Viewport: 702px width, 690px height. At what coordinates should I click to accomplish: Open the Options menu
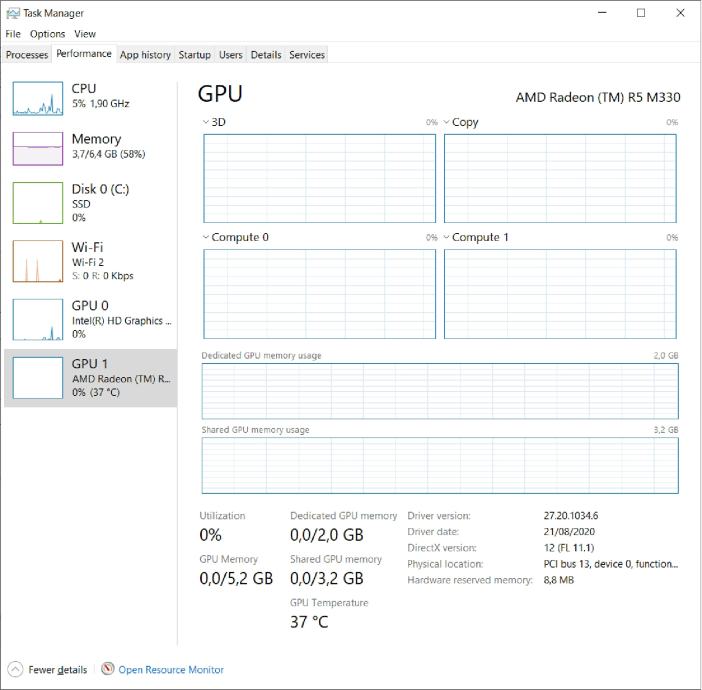coord(47,34)
